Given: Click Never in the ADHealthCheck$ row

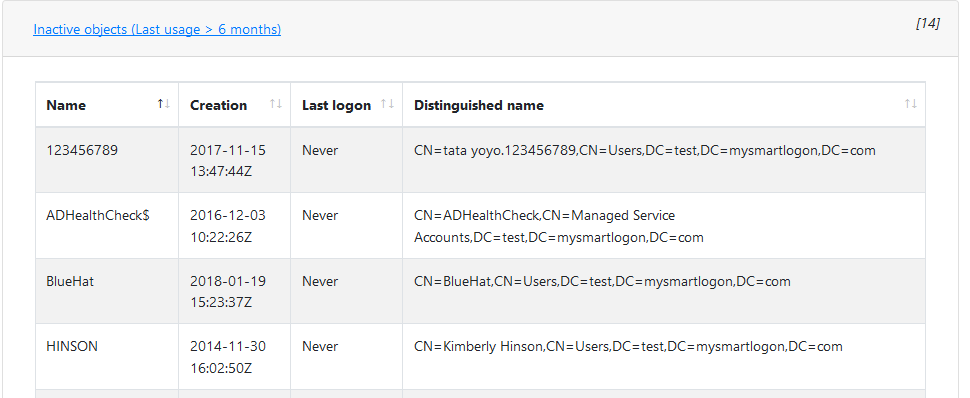Looking at the screenshot, I should [320, 216].
